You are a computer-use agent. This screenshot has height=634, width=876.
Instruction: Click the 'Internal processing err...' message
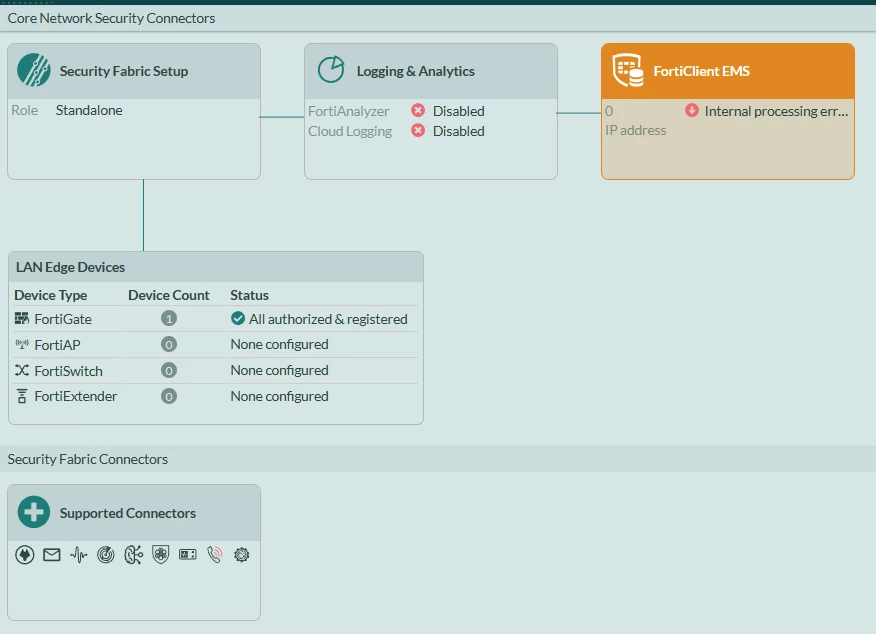(777, 111)
